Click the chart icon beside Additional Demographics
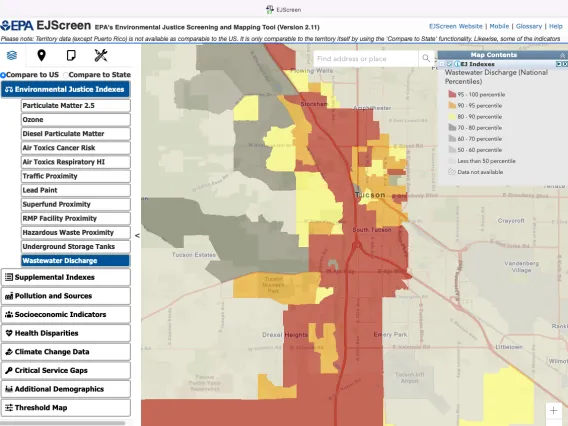The height and width of the screenshot is (426, 568). (9, 389)
